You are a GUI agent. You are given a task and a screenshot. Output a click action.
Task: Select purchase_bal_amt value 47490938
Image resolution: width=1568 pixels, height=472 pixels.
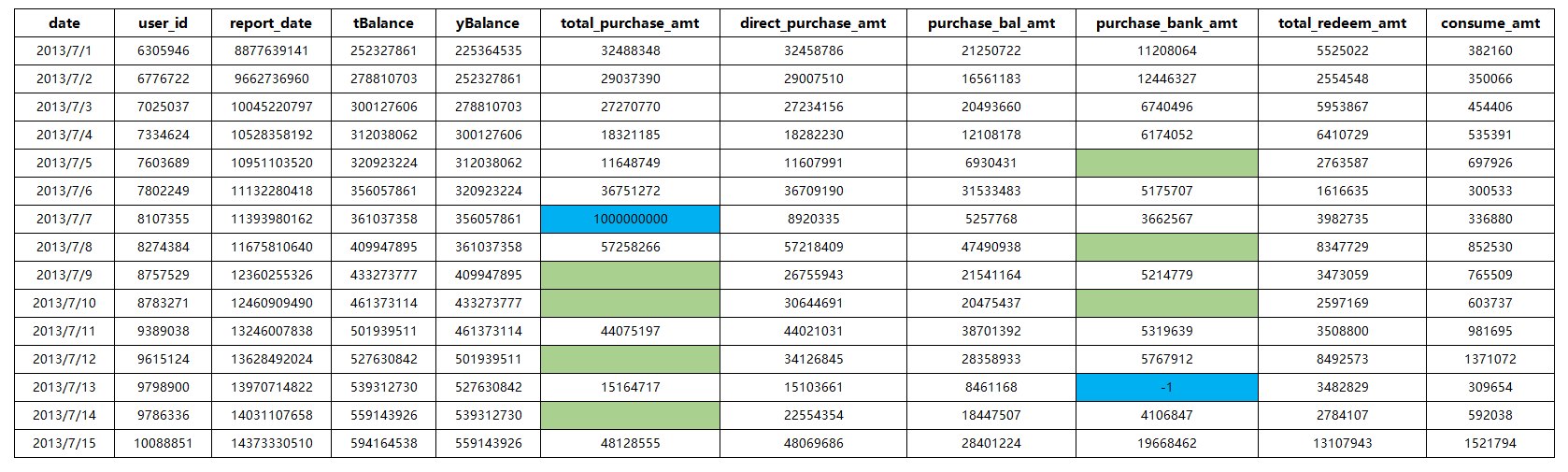coord(991,247)
